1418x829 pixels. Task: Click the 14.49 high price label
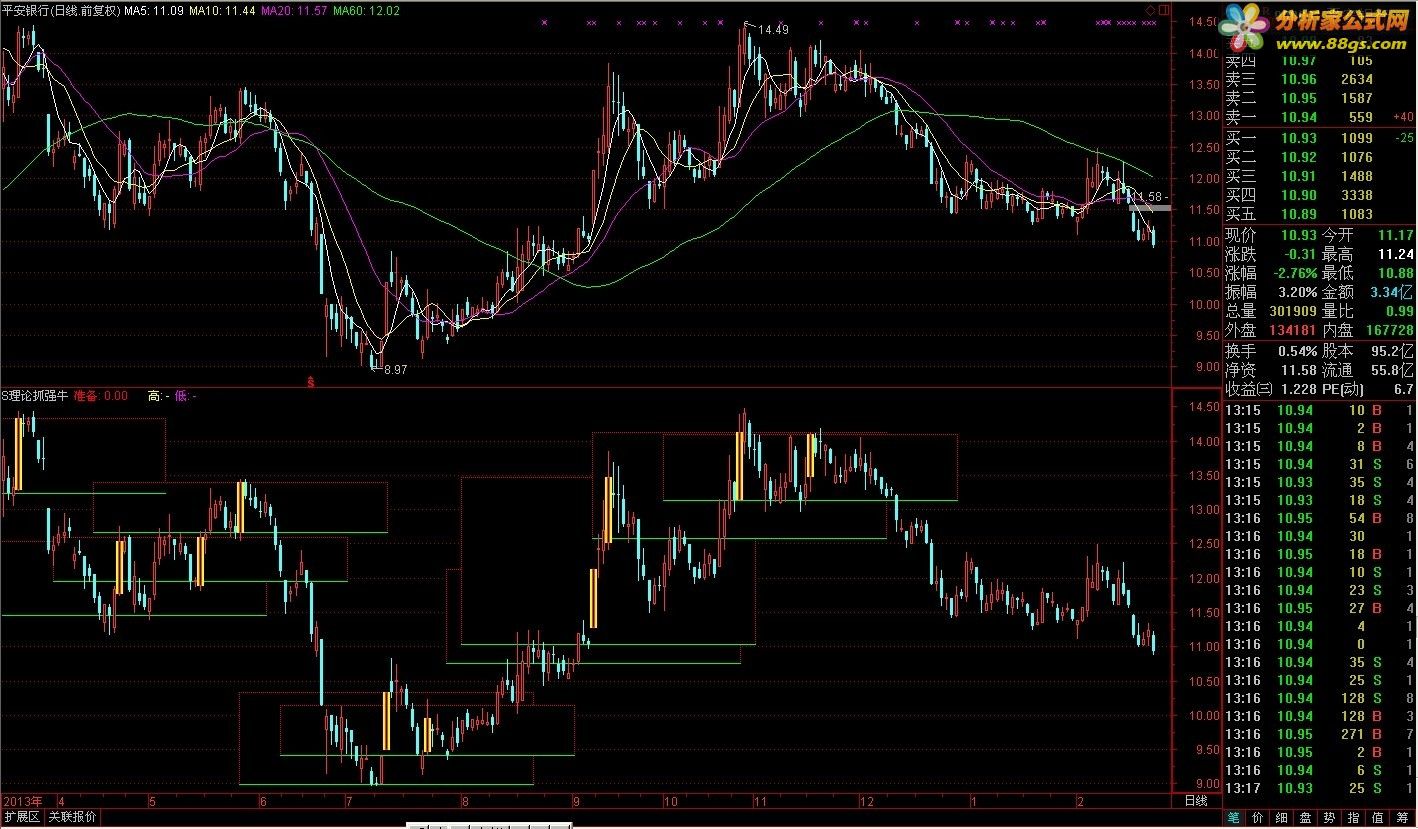(x=773, y=30)
